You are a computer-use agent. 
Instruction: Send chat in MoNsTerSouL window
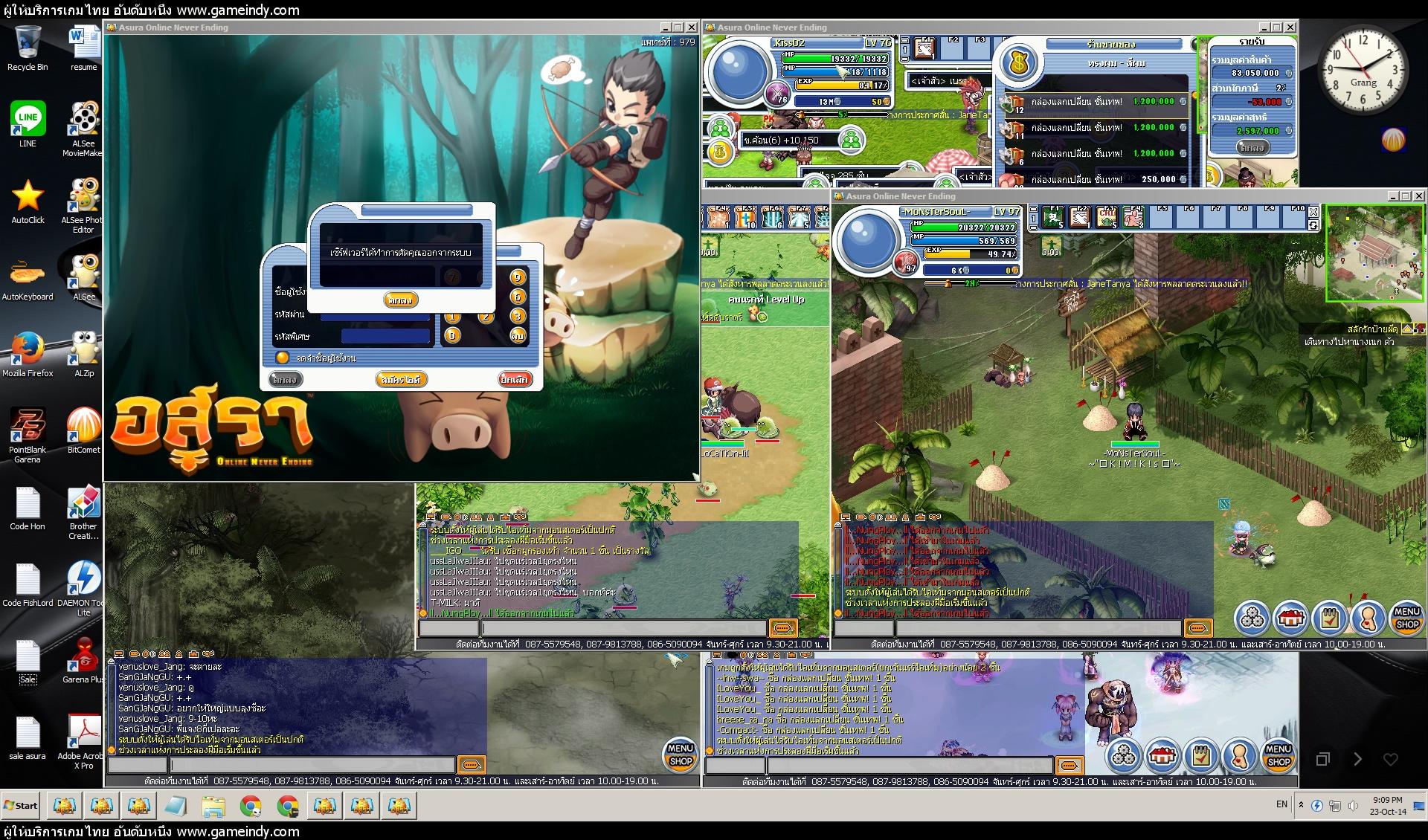click(x=1198, y=628)
